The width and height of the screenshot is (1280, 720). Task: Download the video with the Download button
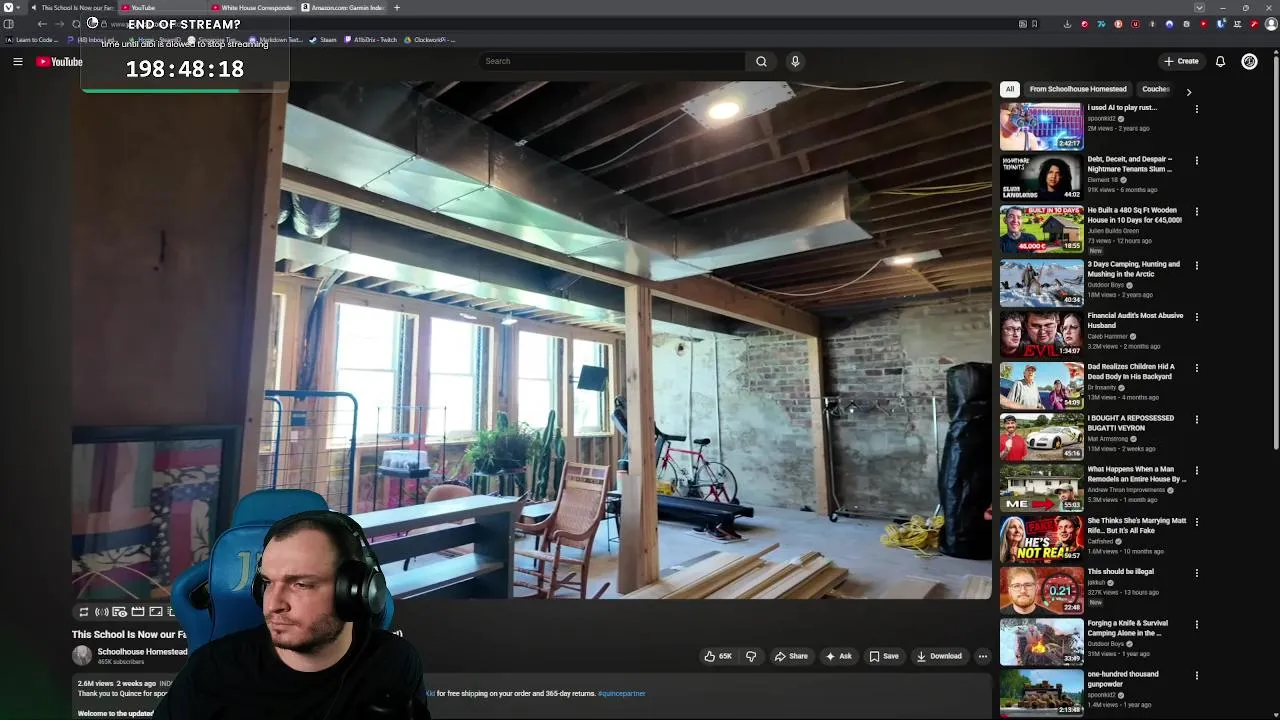[939, 656]
